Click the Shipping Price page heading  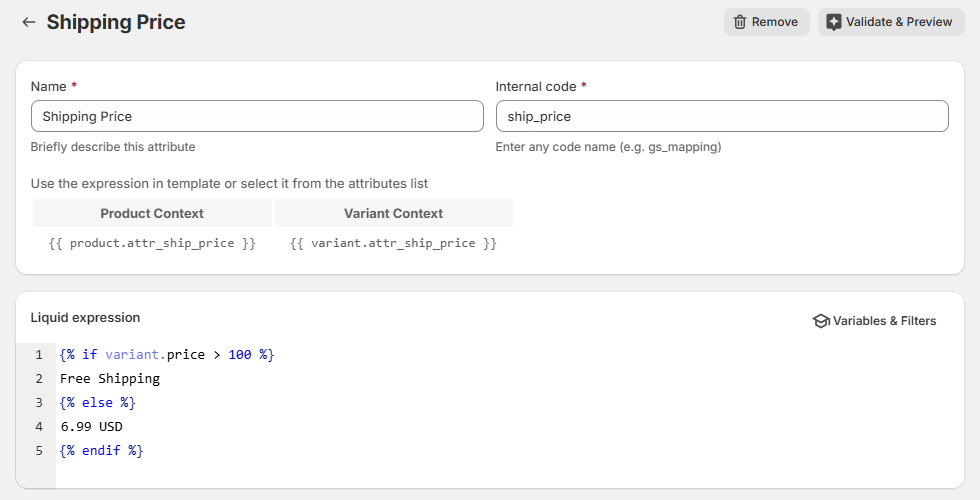point(116,22)
